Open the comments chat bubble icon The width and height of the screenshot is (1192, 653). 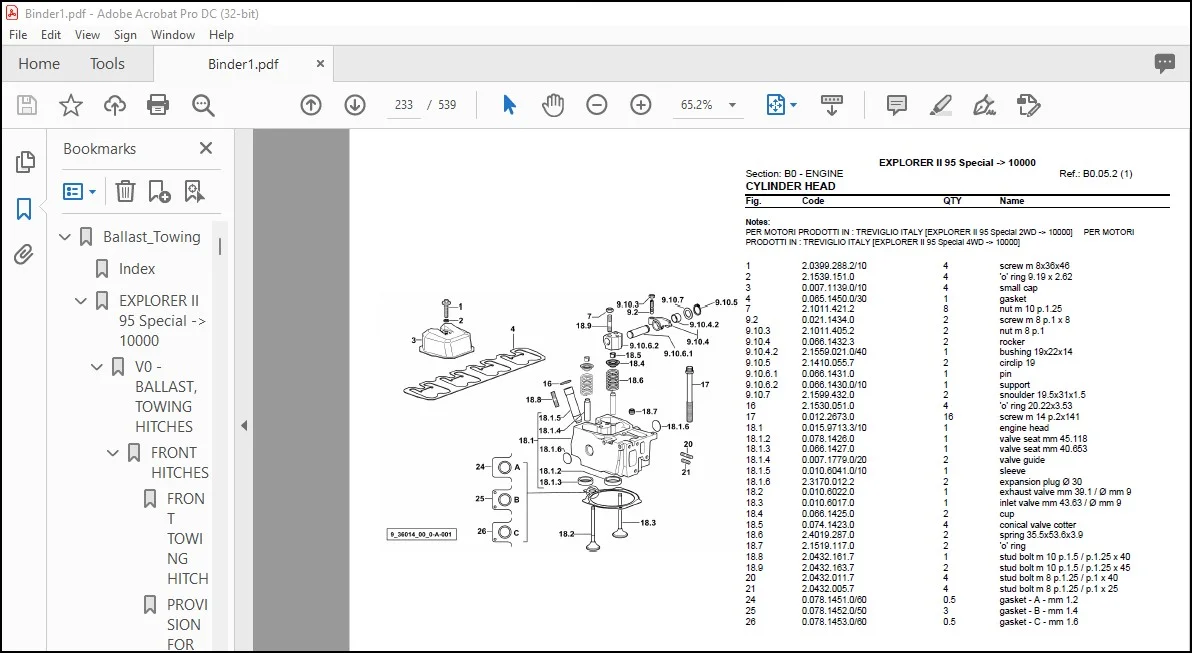point(1165,64)
